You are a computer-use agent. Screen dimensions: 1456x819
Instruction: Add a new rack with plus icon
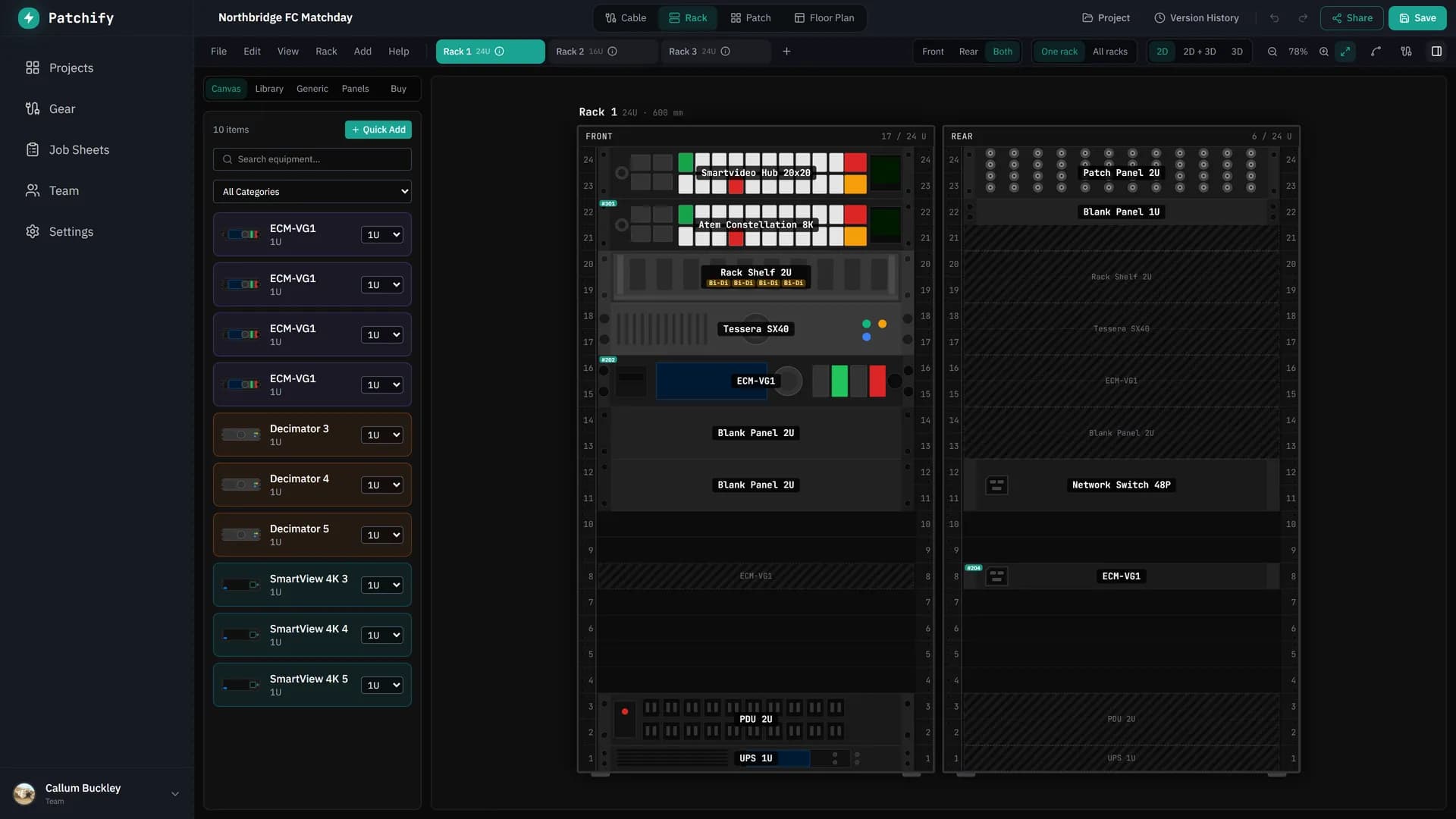[786, 52]
